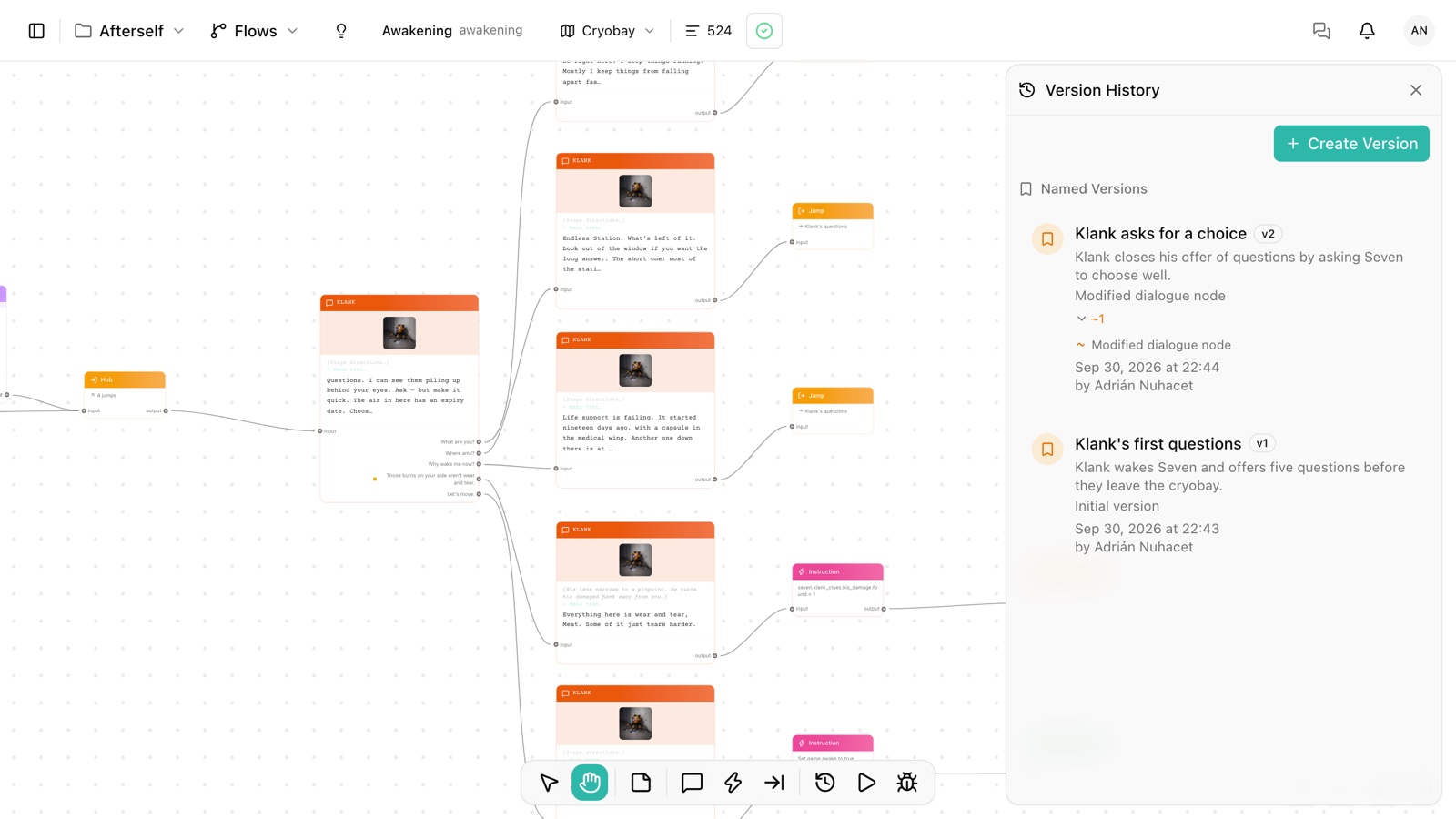Open the notifications bell
This screenshot has width=1456, height=819.
point(1367,31)
